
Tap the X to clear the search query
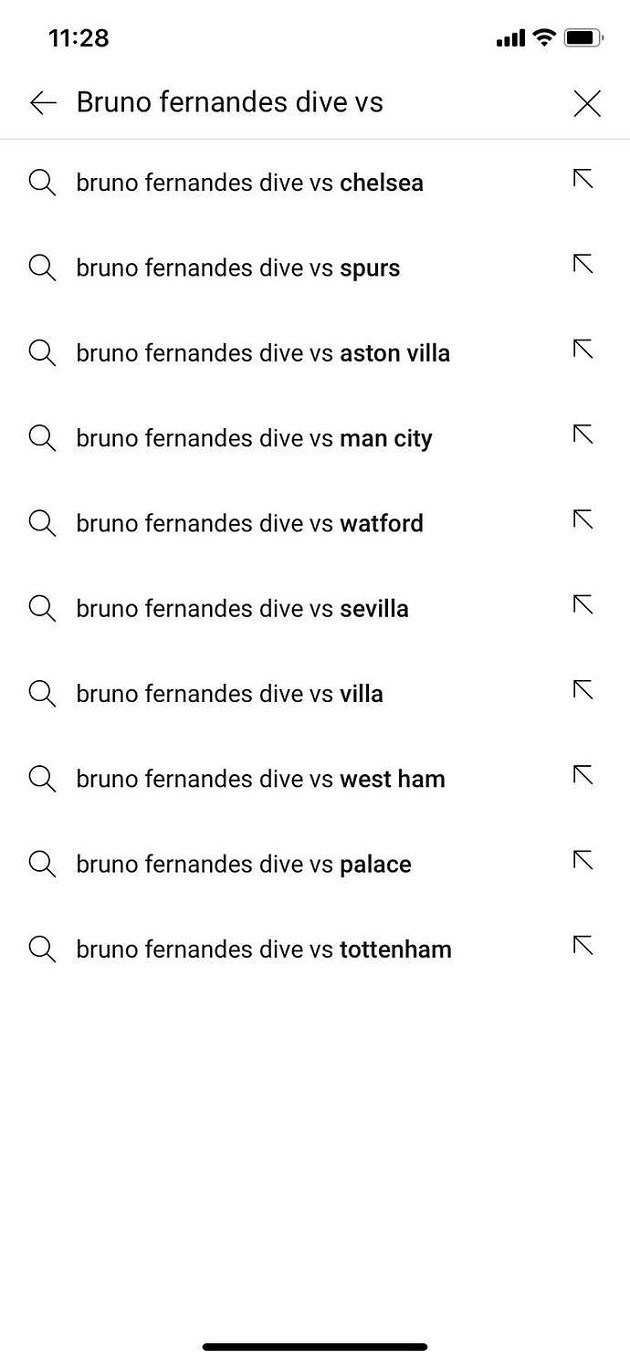(587, 102)
